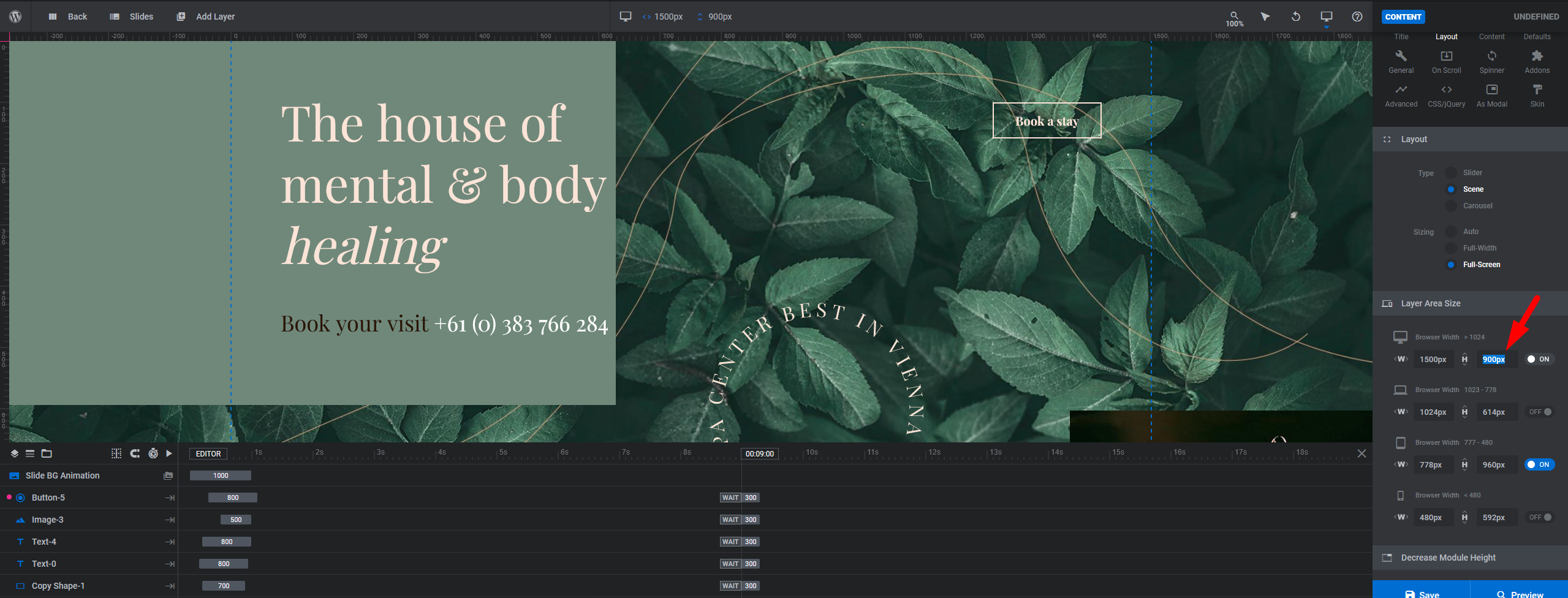Open Spinner settings
The height and width of the screenshot is (598, 1568).
(1492, 62)
